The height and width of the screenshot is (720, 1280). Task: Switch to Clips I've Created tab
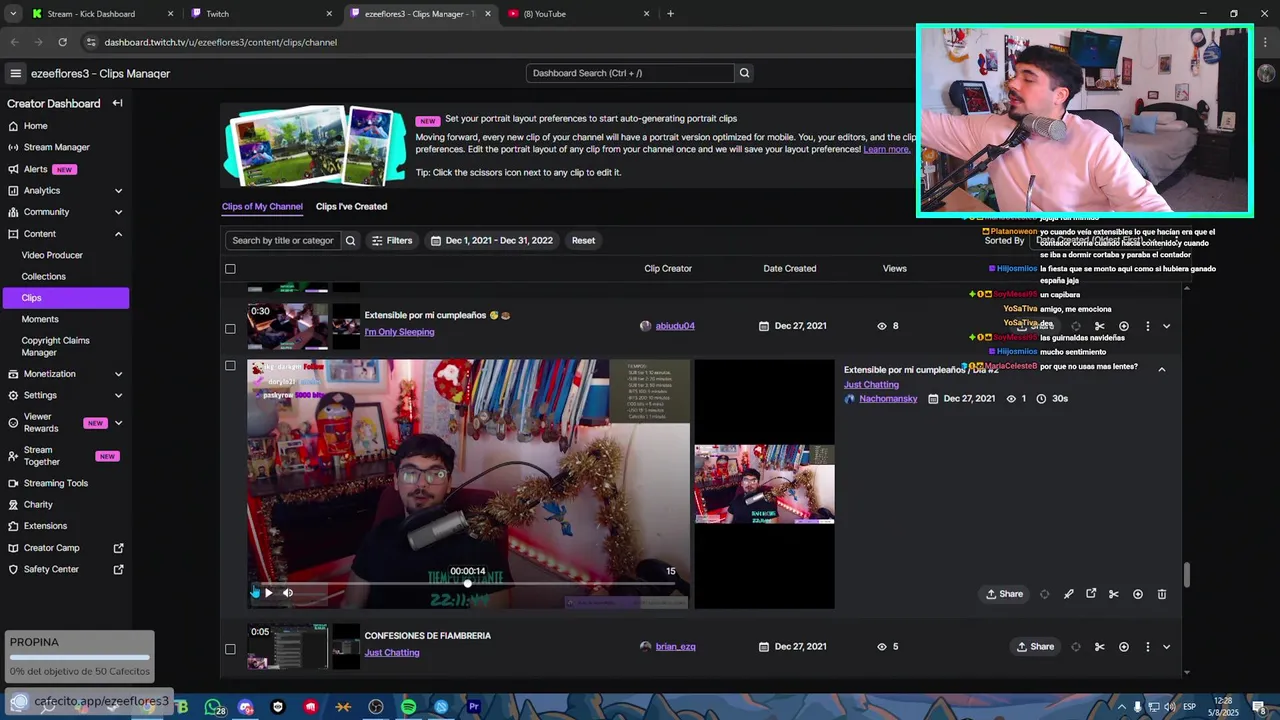[351, 207]
